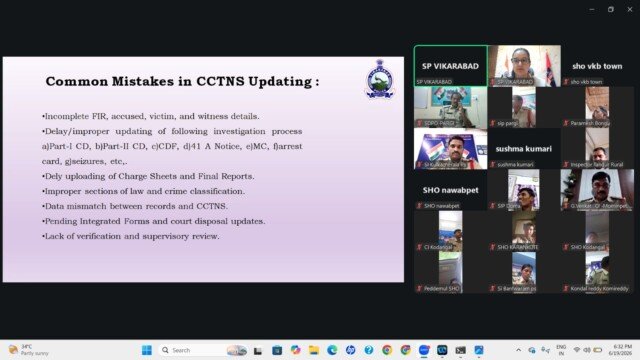Open the blue question-mark help app
This screenshot has height=360, width=640.
click(x=369, y=350)
